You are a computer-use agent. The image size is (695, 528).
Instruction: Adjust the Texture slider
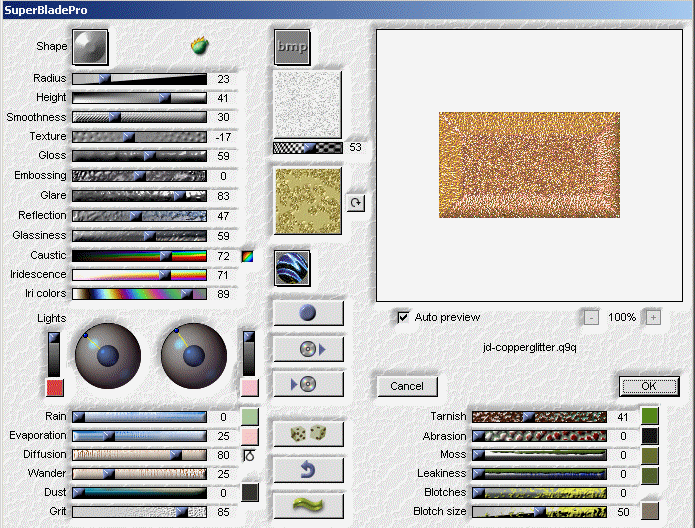(x=139, y=137)
